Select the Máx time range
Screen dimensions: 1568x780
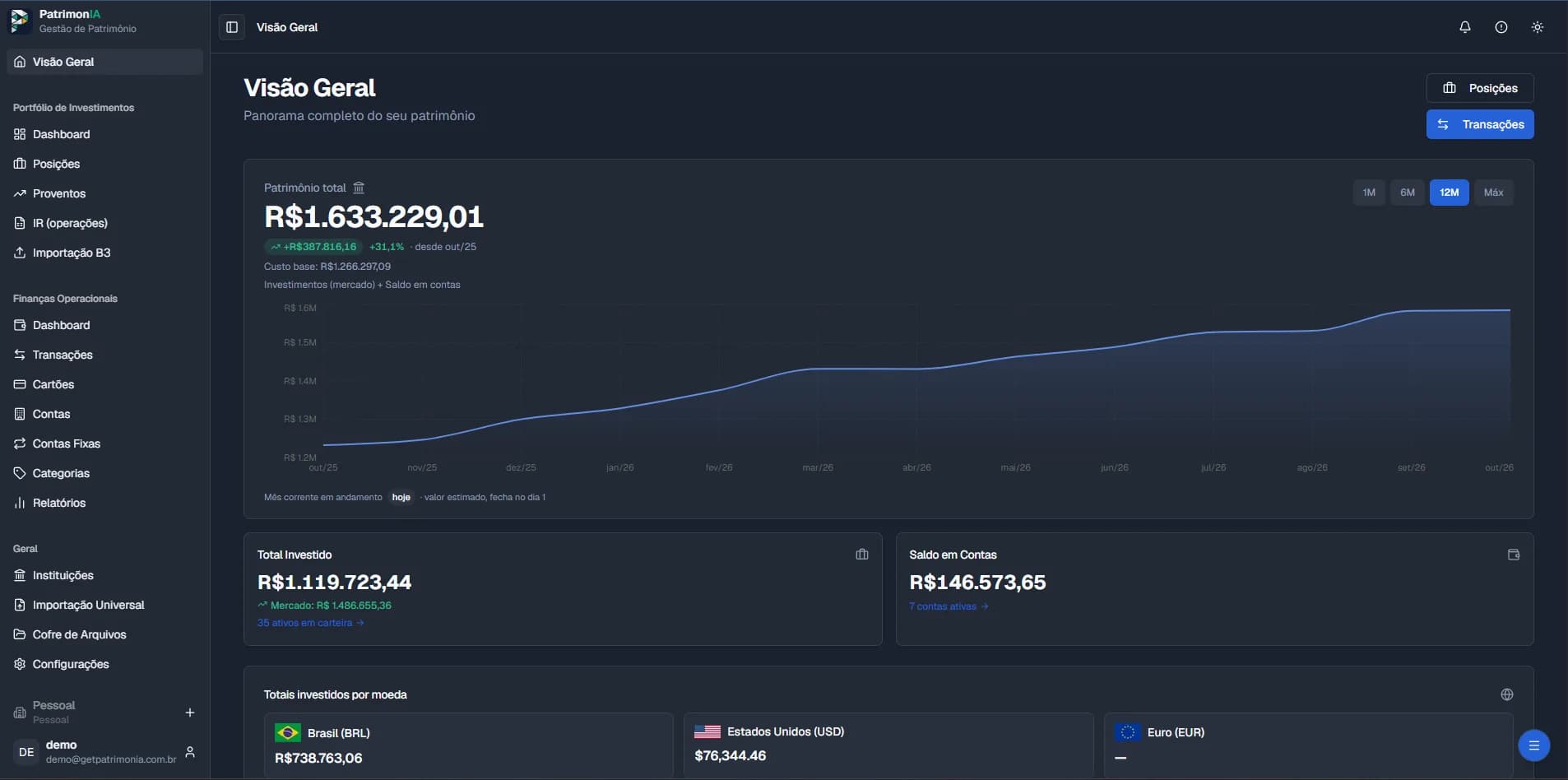pyautogui.click(x=1494, y=193)
